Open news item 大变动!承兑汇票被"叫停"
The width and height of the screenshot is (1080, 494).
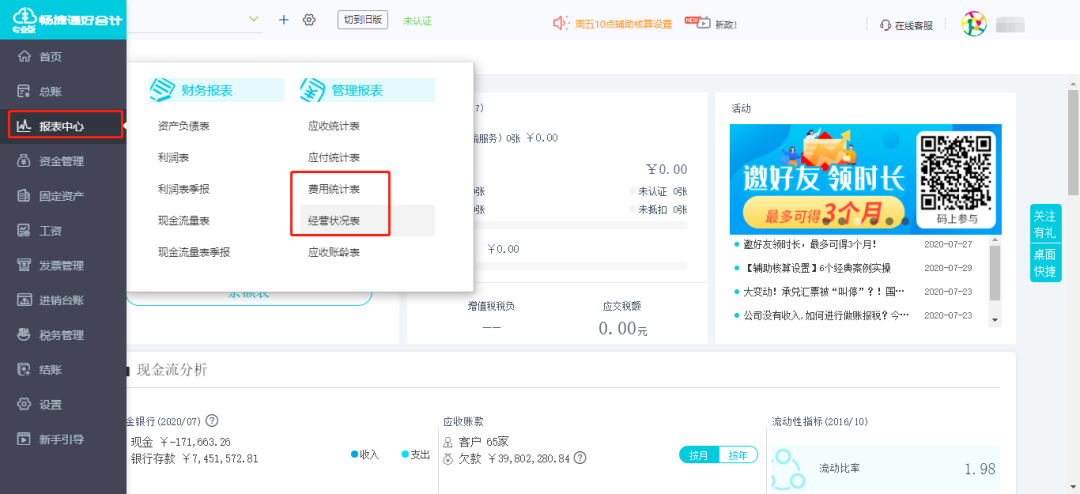824,291
